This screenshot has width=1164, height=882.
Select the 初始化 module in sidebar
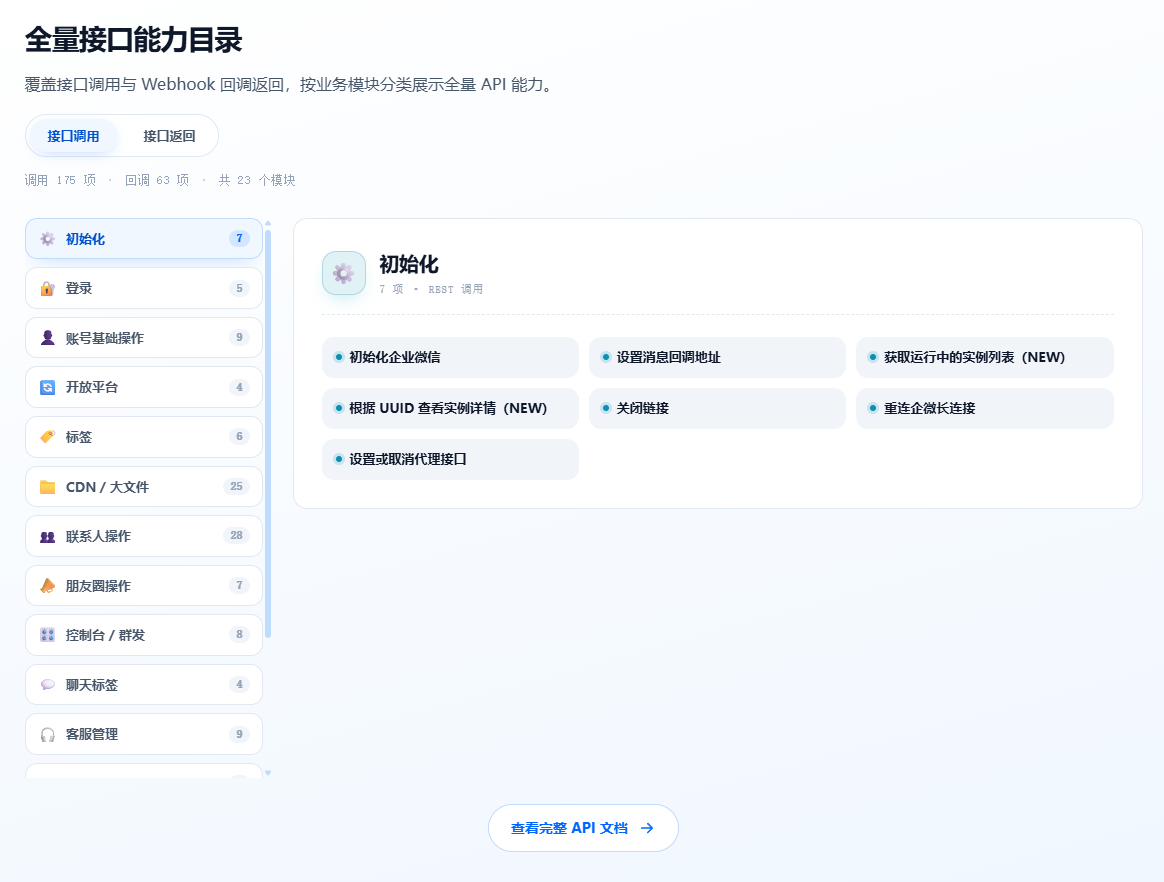(x=144, y=238)
